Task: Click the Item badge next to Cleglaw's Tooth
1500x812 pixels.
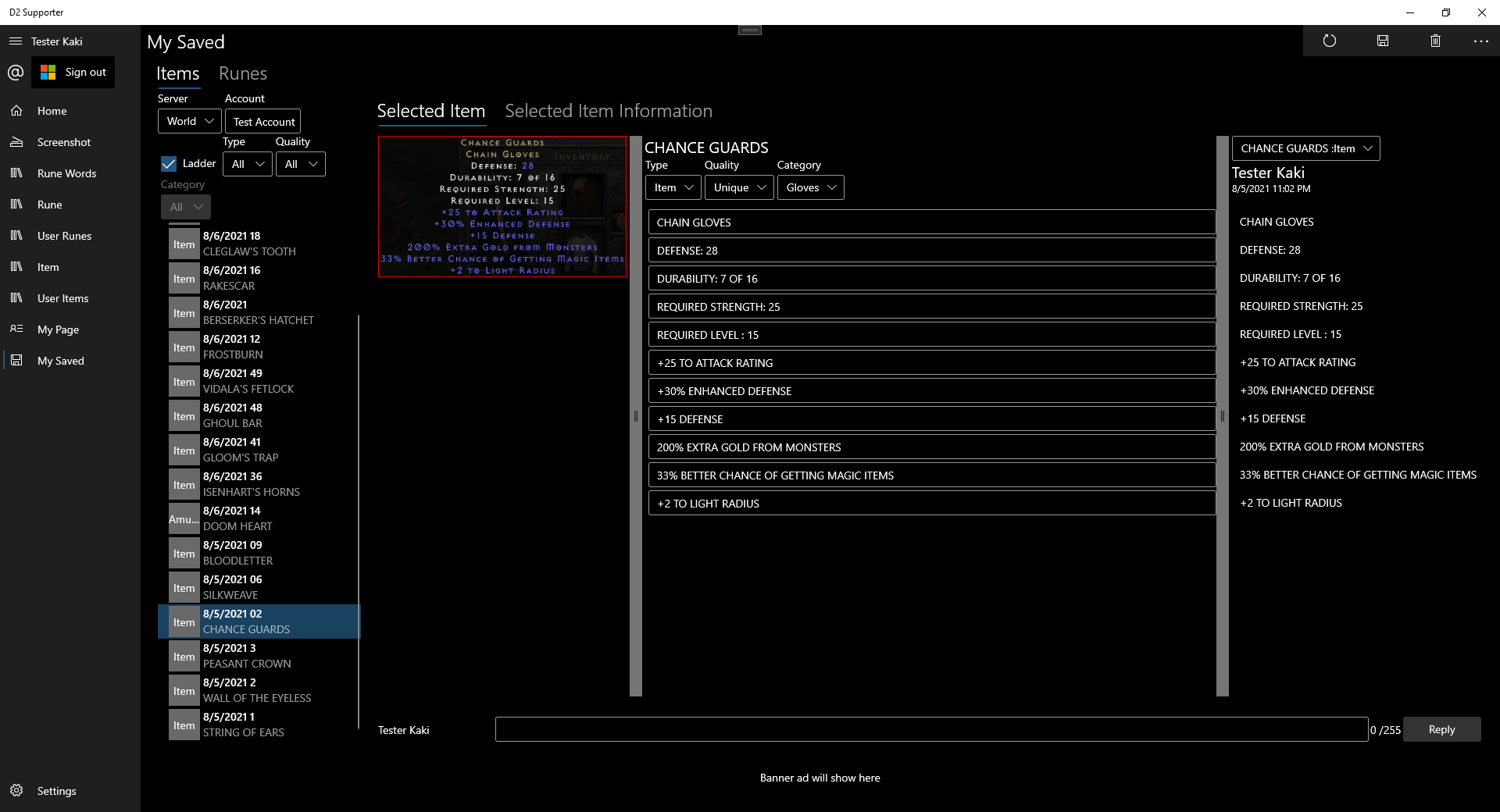Action: point(184,244)
